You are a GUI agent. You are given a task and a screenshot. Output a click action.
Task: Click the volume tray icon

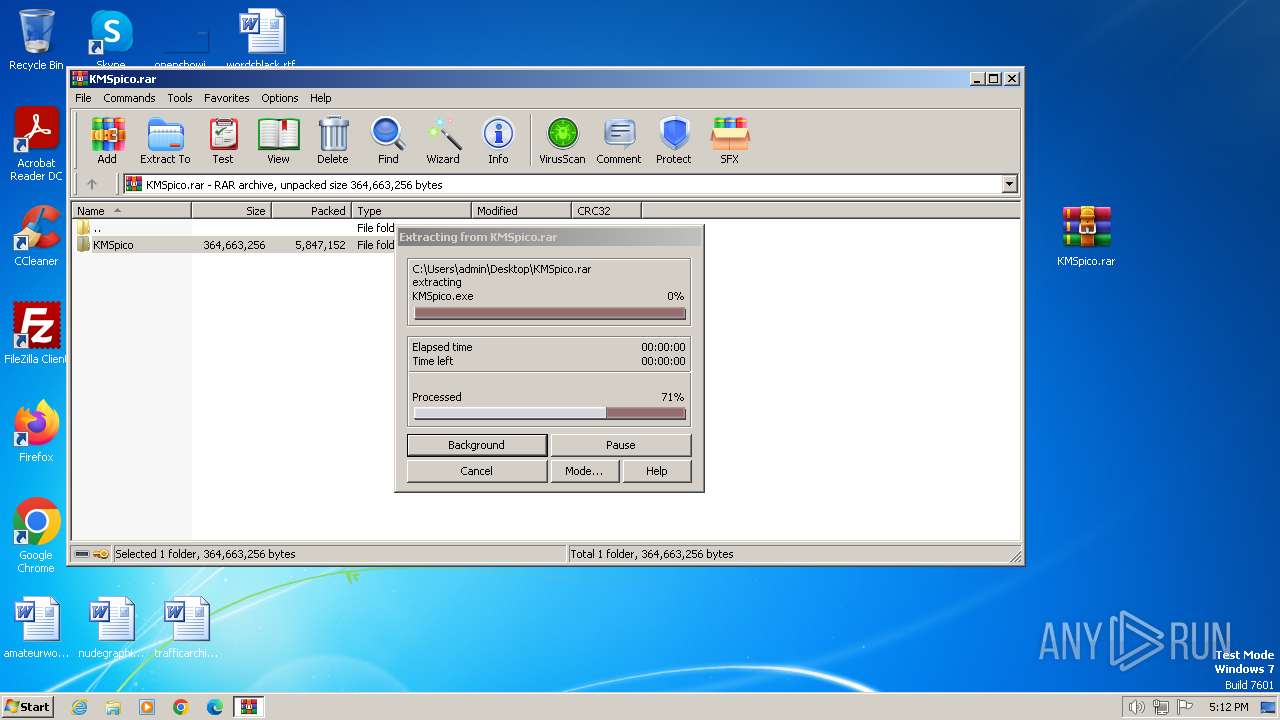click(1136, 707)
